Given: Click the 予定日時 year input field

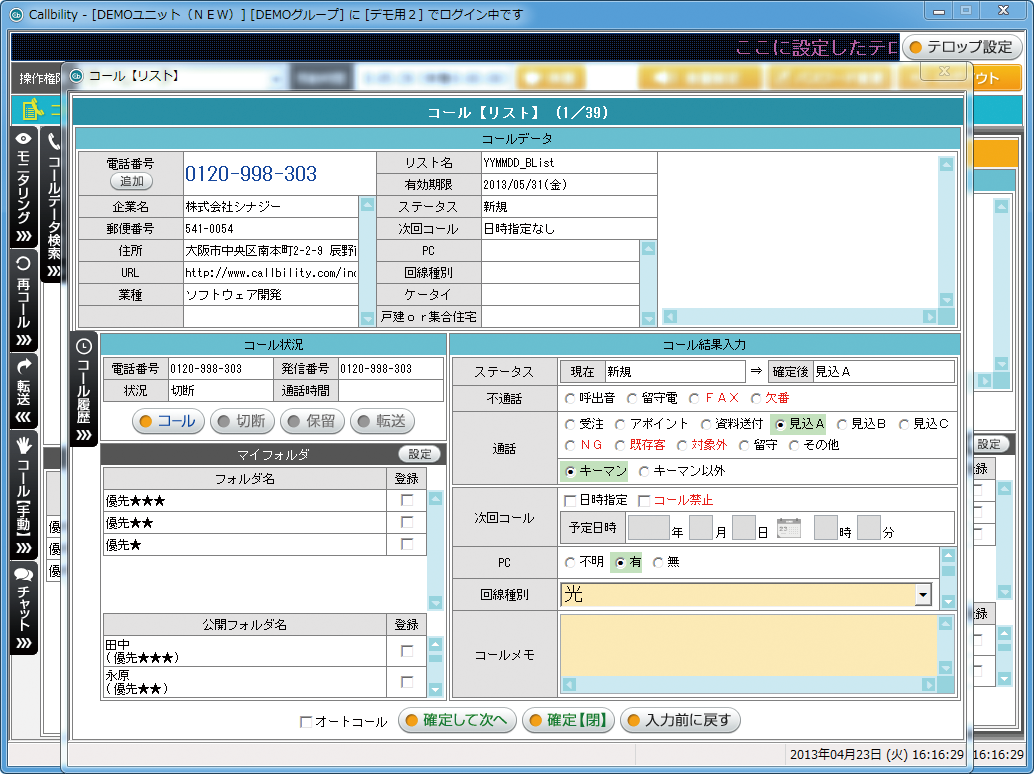Looking at the screenshot, I should [648, 527].
